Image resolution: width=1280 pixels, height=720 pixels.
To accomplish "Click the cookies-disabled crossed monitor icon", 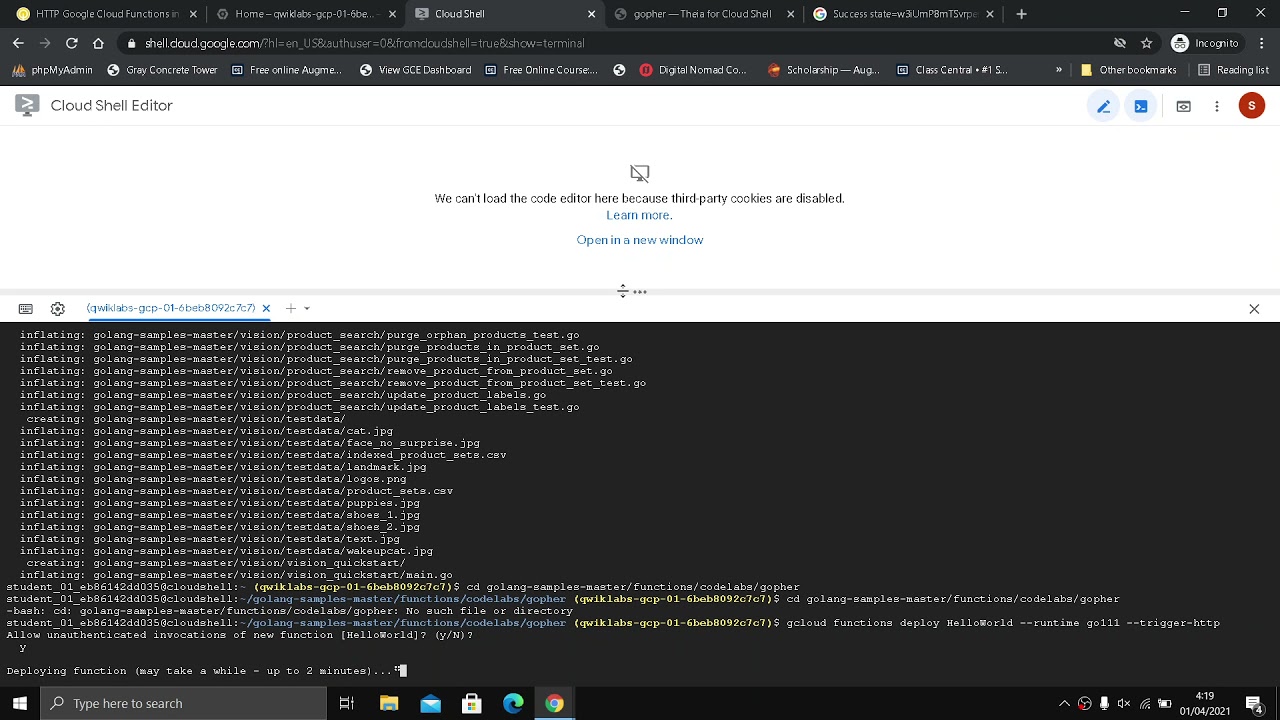I will 640,174.
